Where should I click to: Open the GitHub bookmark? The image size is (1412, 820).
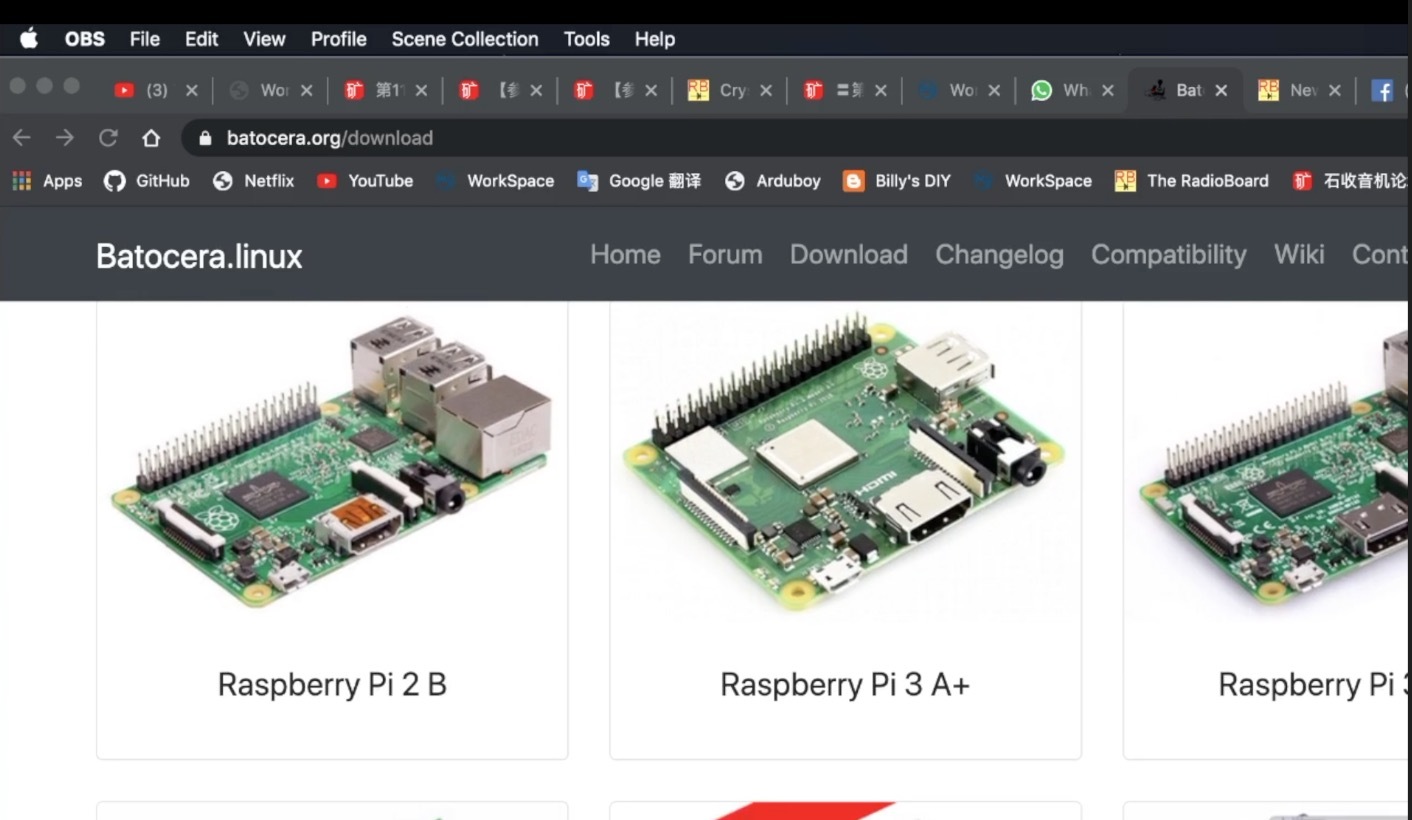147,181
